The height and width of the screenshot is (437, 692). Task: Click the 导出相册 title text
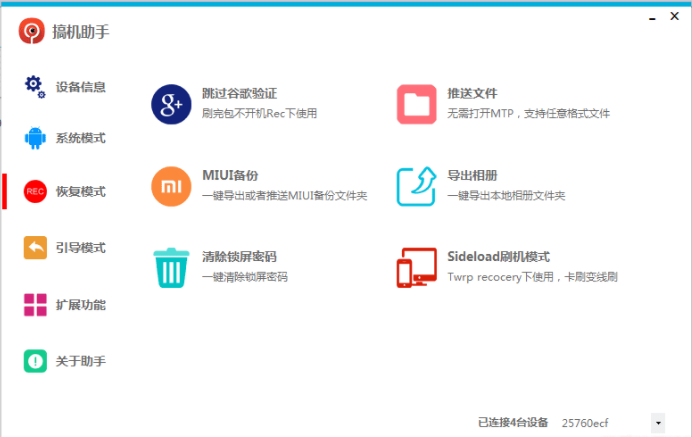coord(470,175)
